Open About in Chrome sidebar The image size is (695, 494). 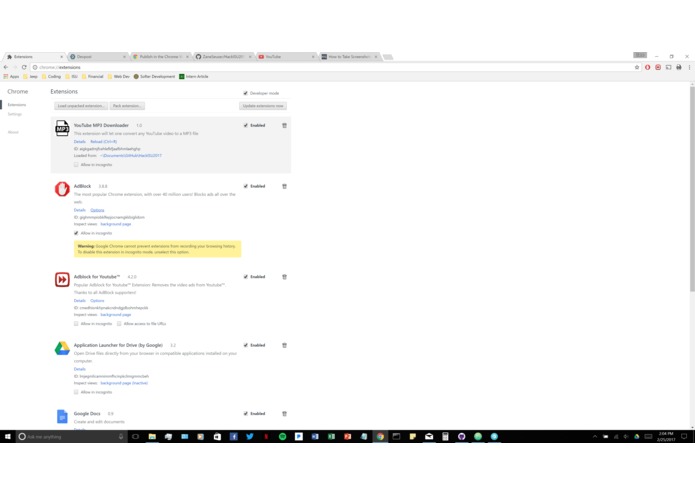[x=13, y=132]
